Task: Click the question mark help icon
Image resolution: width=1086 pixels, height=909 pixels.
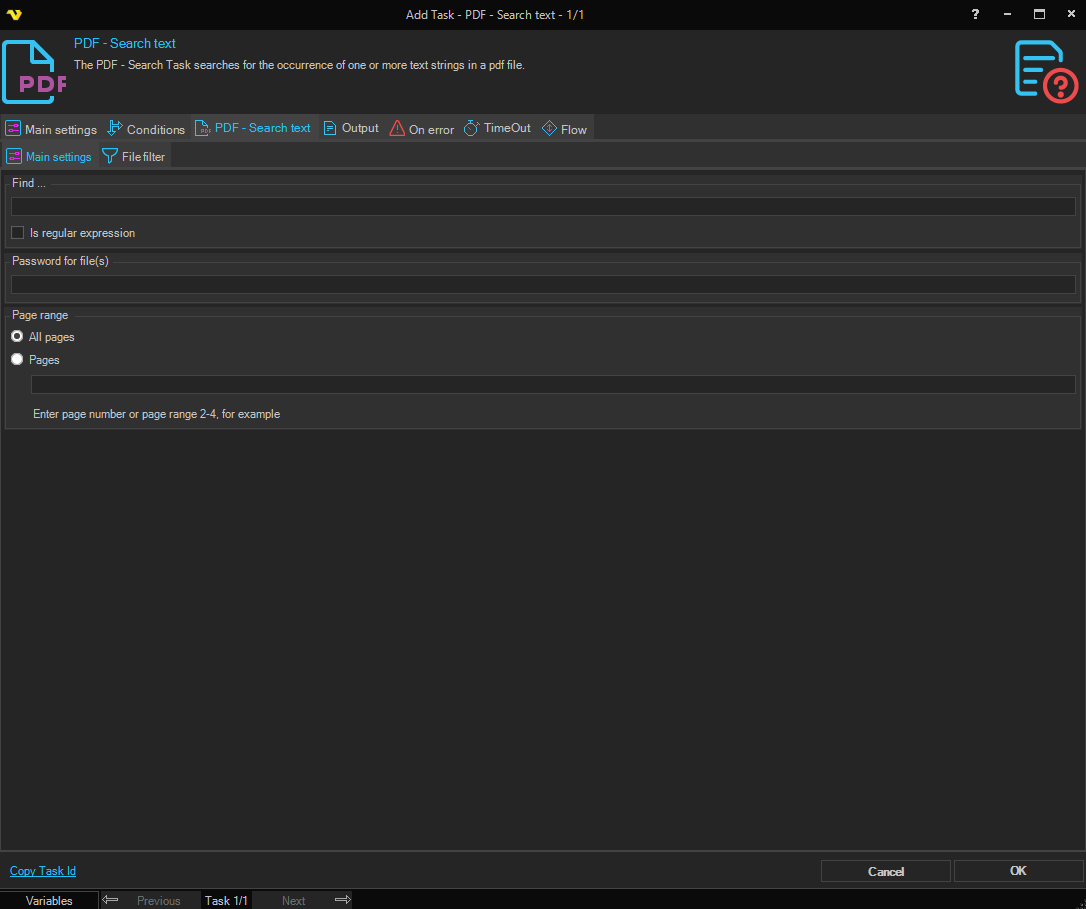Action: [x=975, y=14]
